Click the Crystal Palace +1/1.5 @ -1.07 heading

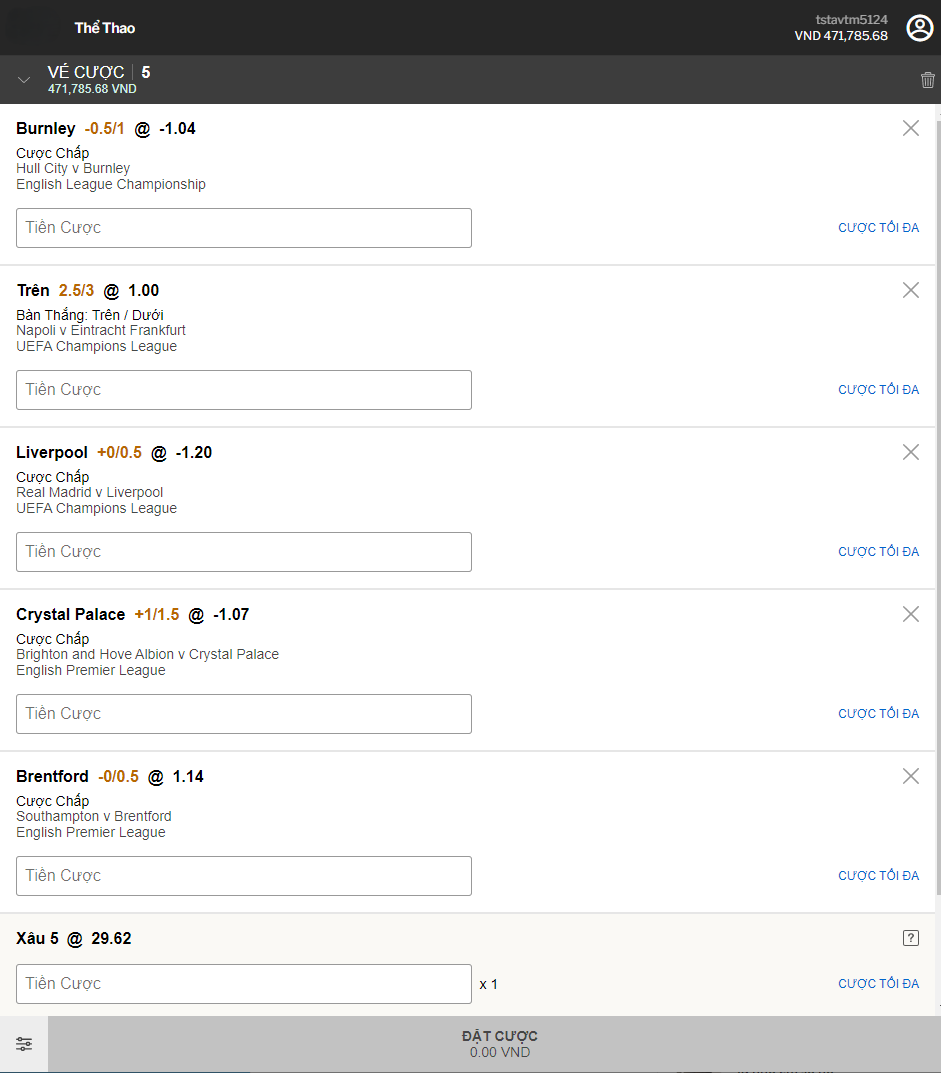pos(133,615)
